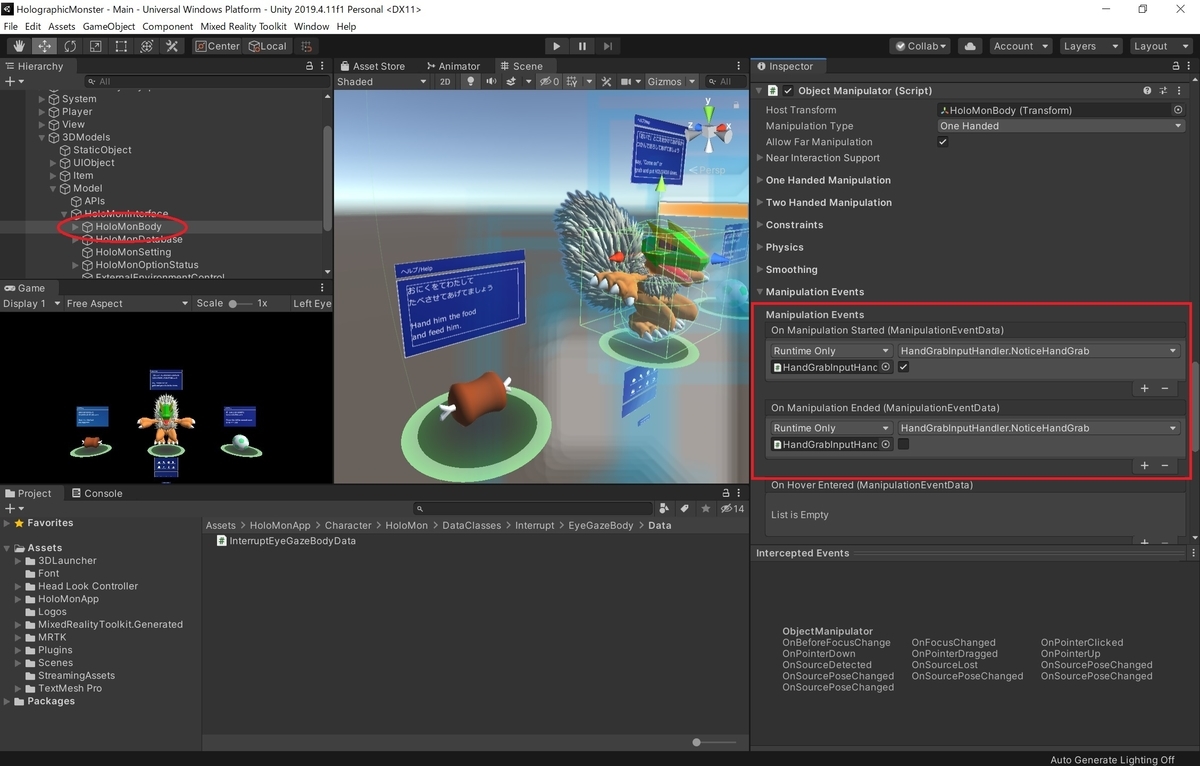Open Inspector panel three-dot menu

(1191, 66)
